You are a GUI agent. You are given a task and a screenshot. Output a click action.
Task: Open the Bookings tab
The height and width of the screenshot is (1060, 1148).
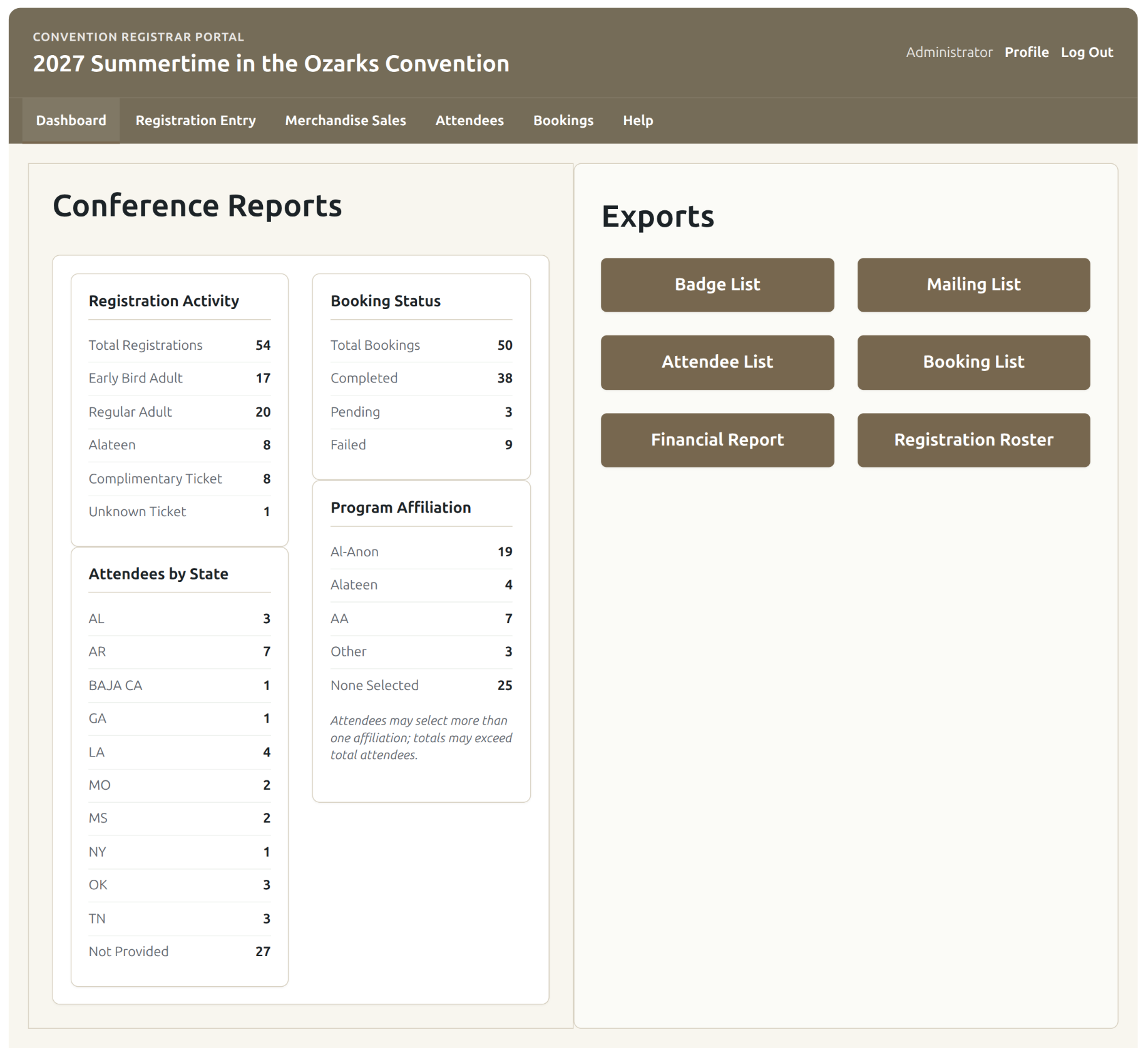click(x=563, y=120)
